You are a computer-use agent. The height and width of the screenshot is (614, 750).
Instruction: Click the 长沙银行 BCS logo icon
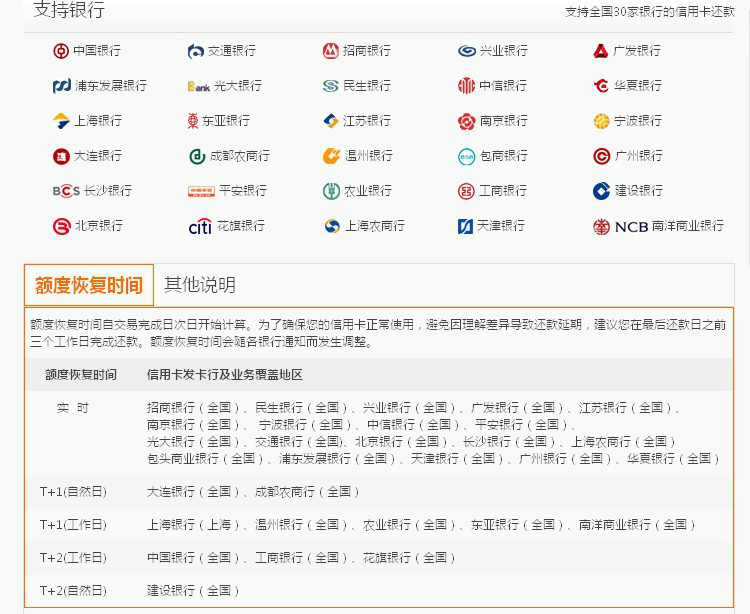pos(66,191)
